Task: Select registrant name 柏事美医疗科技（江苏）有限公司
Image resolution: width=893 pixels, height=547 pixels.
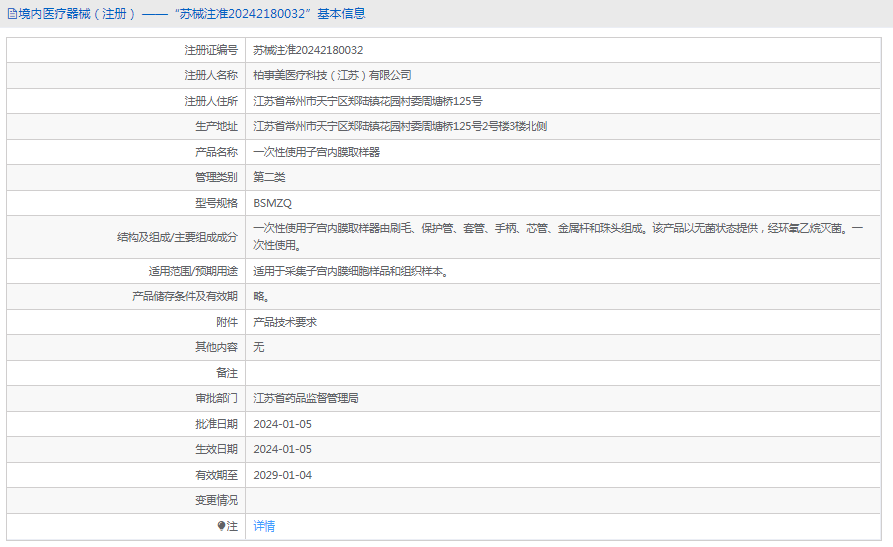Action: (x=332, y=75)
